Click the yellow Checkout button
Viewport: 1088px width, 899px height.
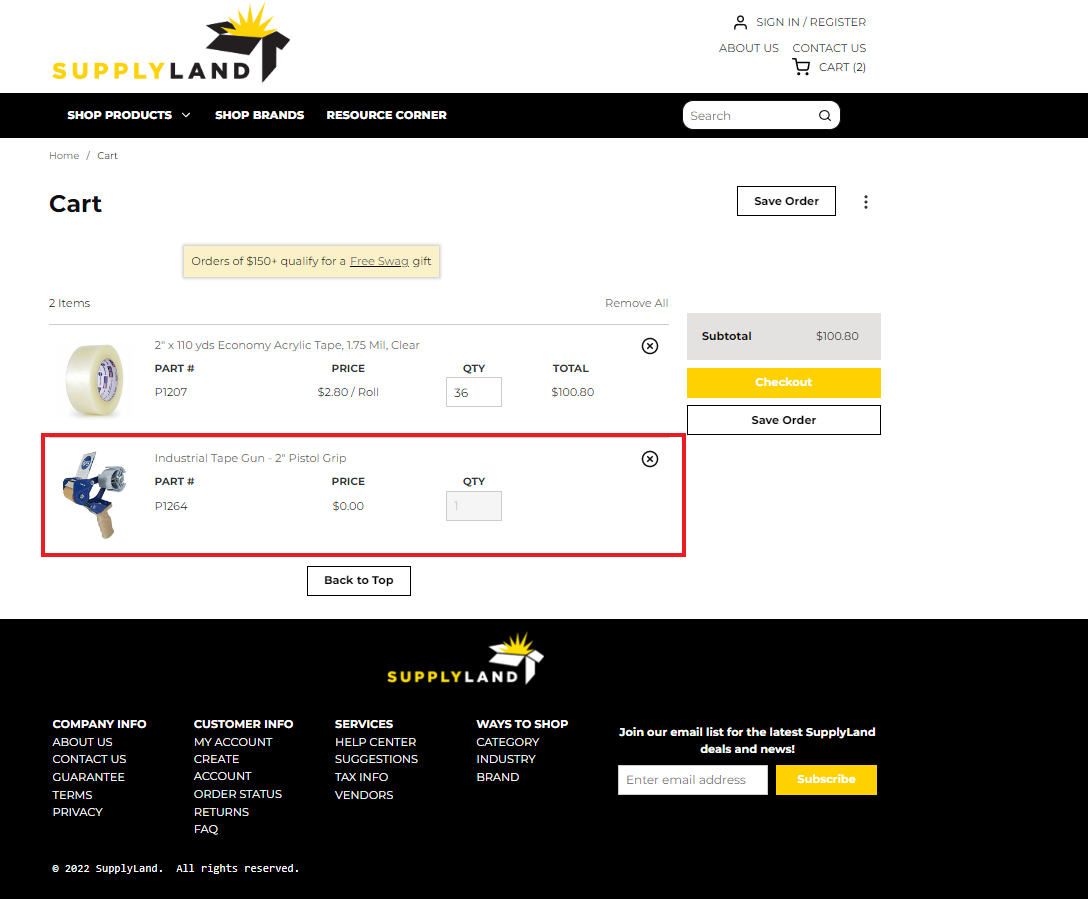[783, 382]
